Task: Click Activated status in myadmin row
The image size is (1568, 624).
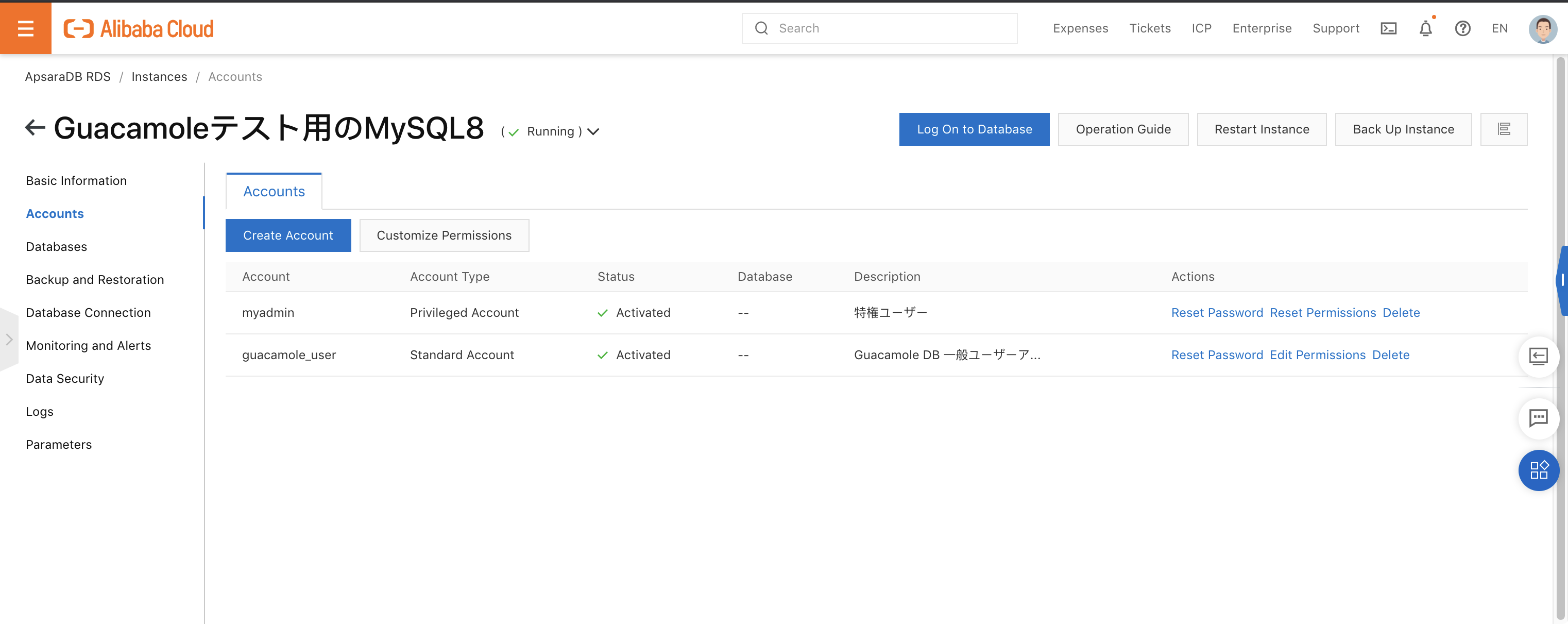Action: tap(634, 313)
